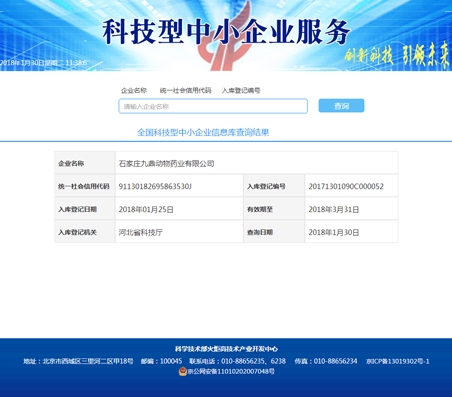Click the date and time in banner
452x397 pixels.
click(x=43, y=63)
